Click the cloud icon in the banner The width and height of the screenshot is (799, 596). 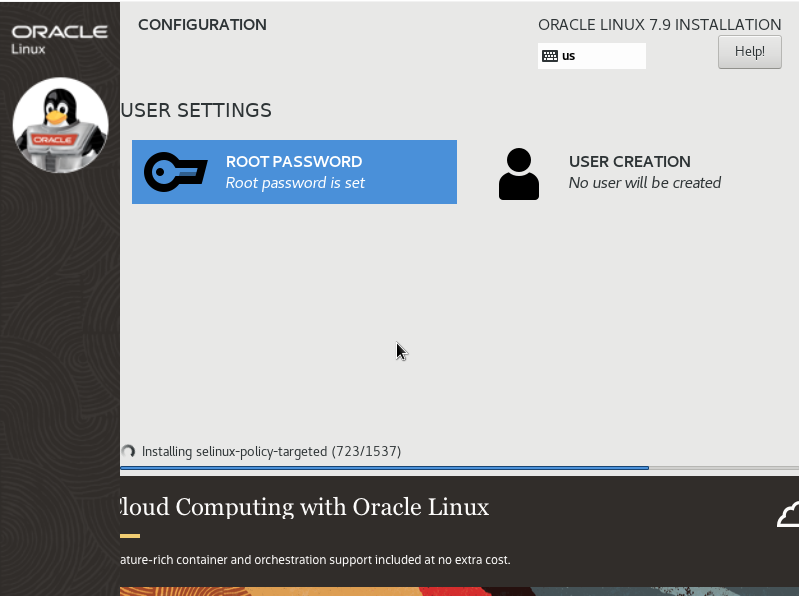[x=788, y=514]
